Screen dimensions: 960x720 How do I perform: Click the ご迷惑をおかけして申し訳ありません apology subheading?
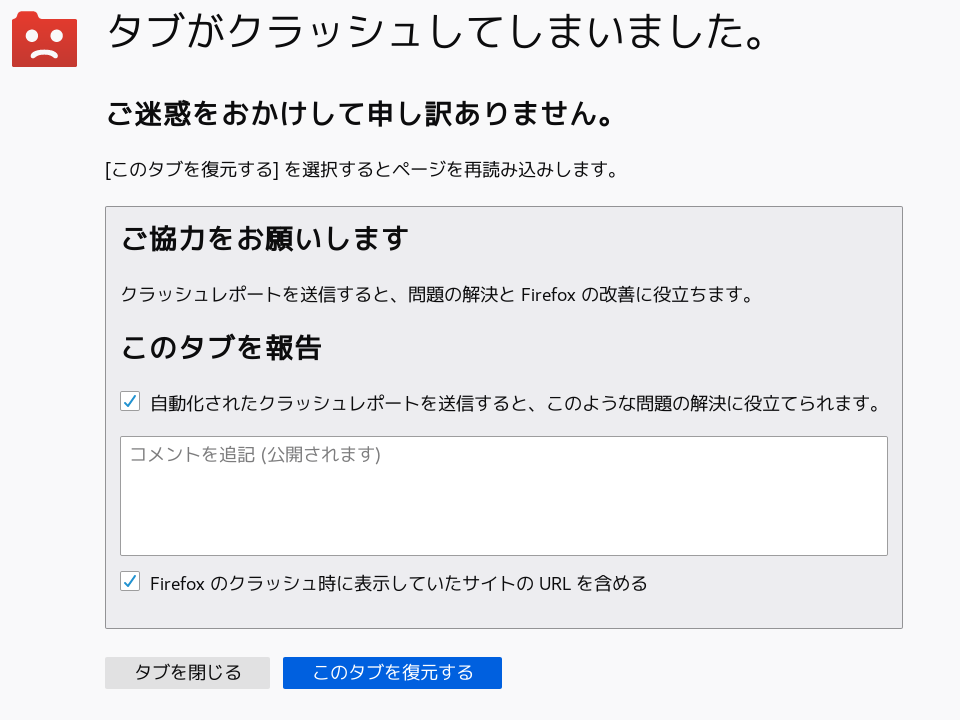359,115
